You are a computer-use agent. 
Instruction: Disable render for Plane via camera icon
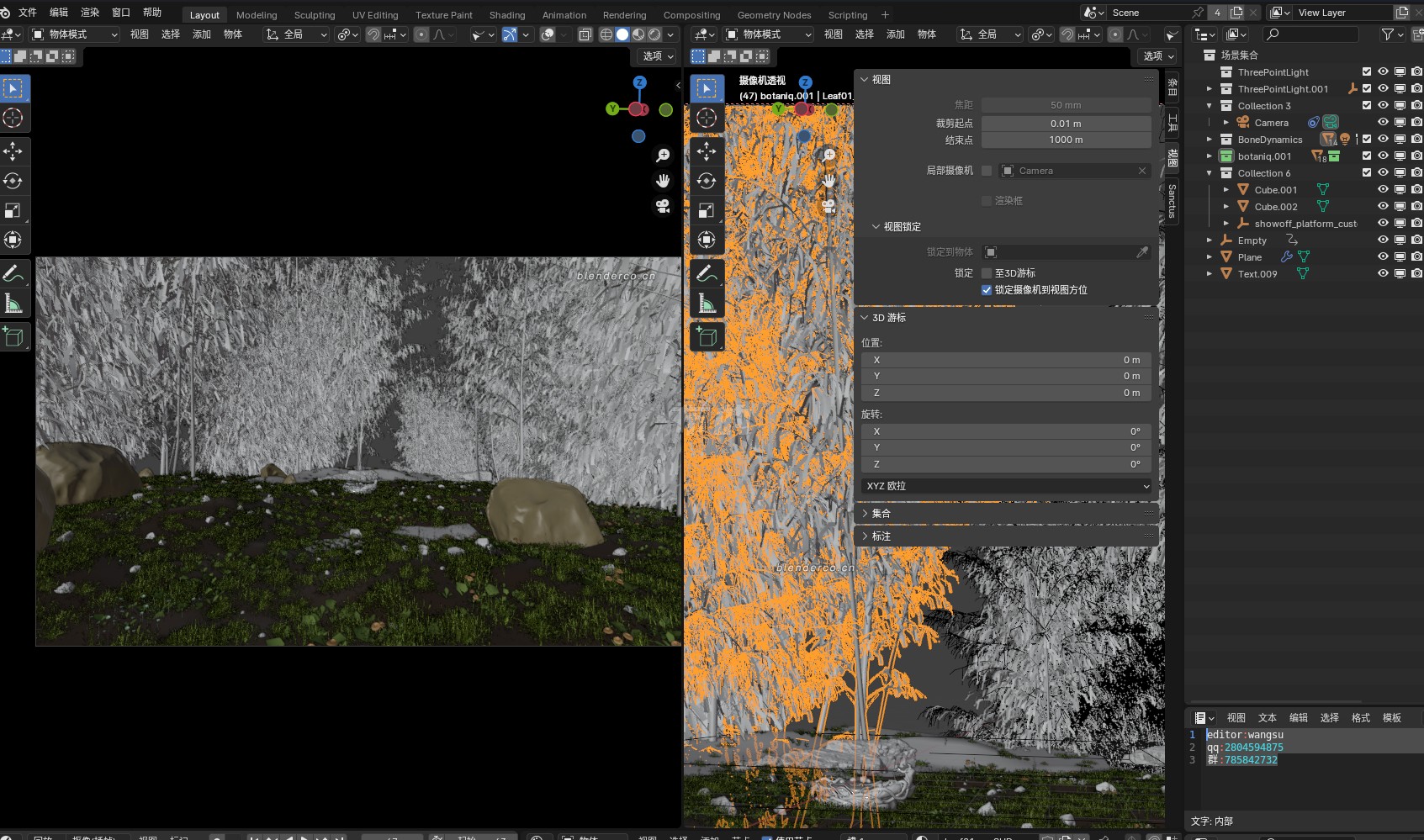click(x=1416, y=256)
